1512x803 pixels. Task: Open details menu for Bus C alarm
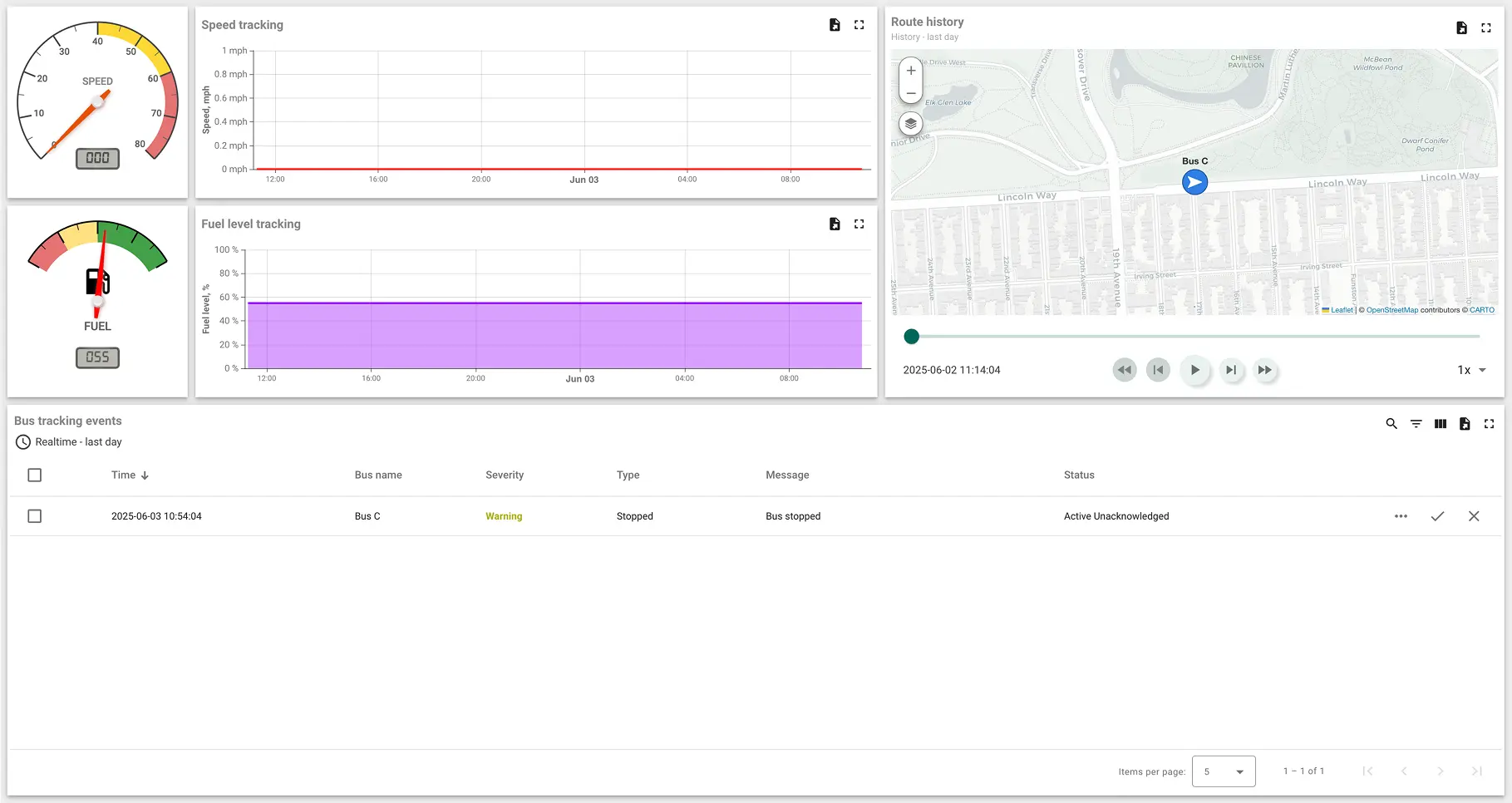[1401, 516]
